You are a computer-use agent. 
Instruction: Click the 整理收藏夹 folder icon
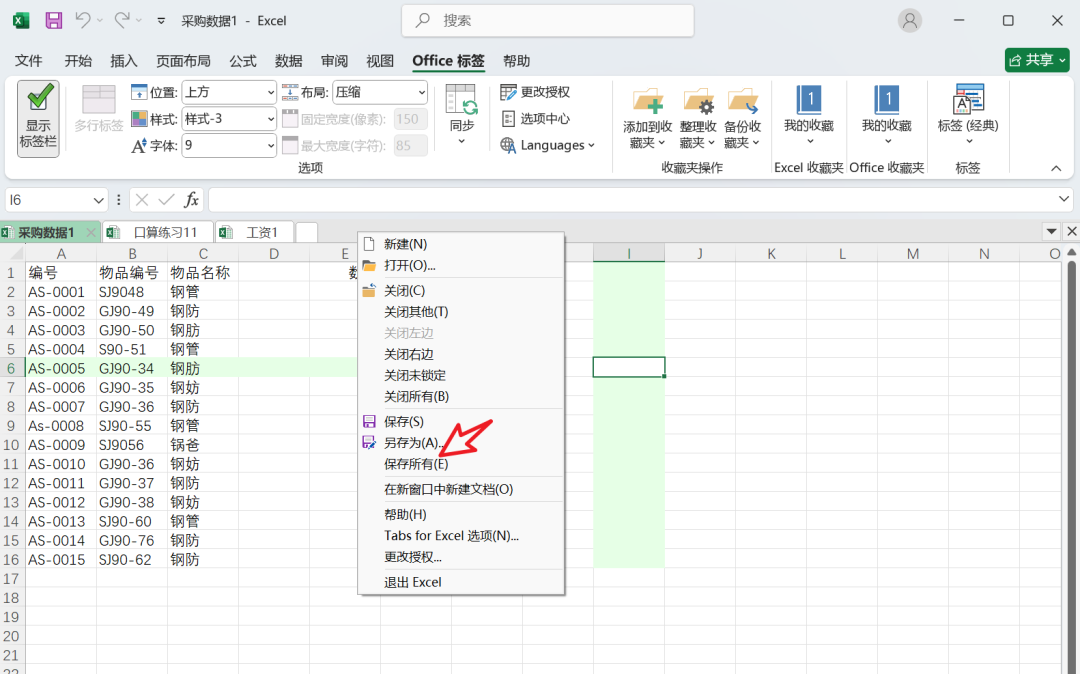(698, 101)
